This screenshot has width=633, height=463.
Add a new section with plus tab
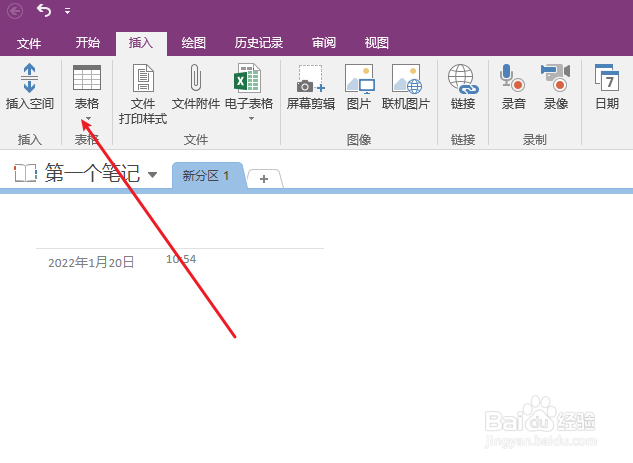264,179
